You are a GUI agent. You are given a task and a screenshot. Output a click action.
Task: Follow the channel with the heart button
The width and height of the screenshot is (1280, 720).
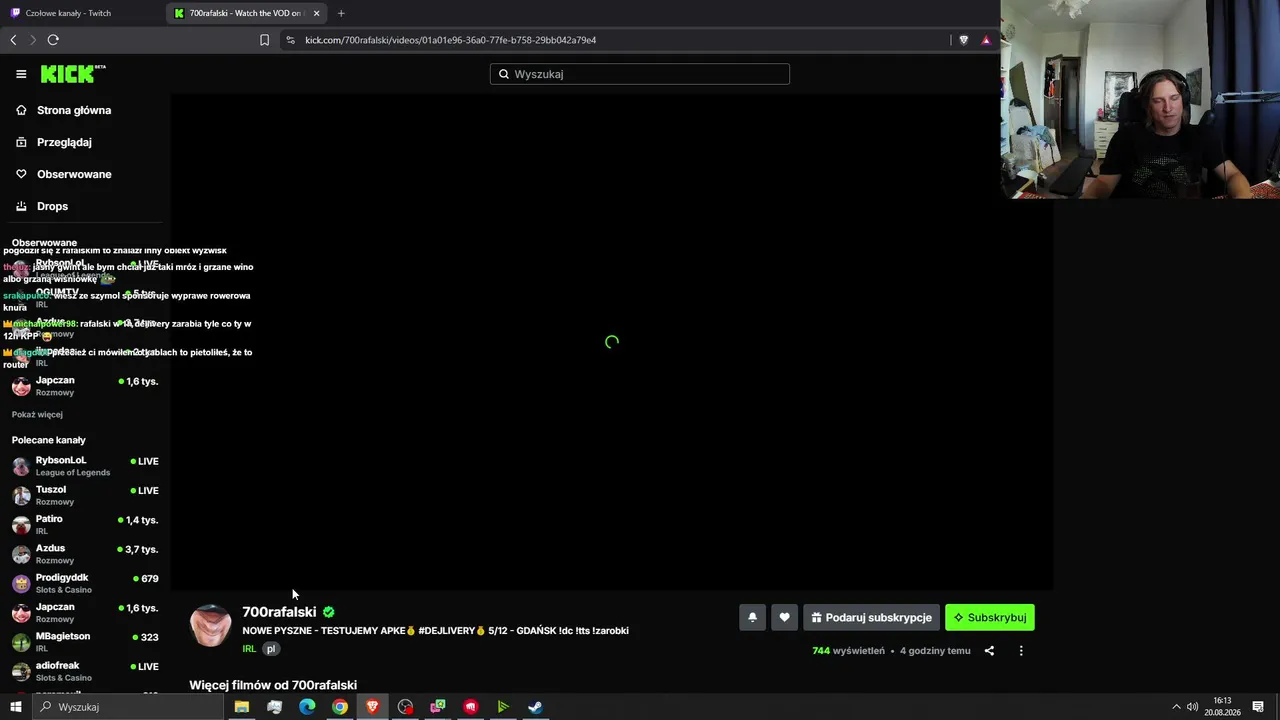click(x=785, y=618)
